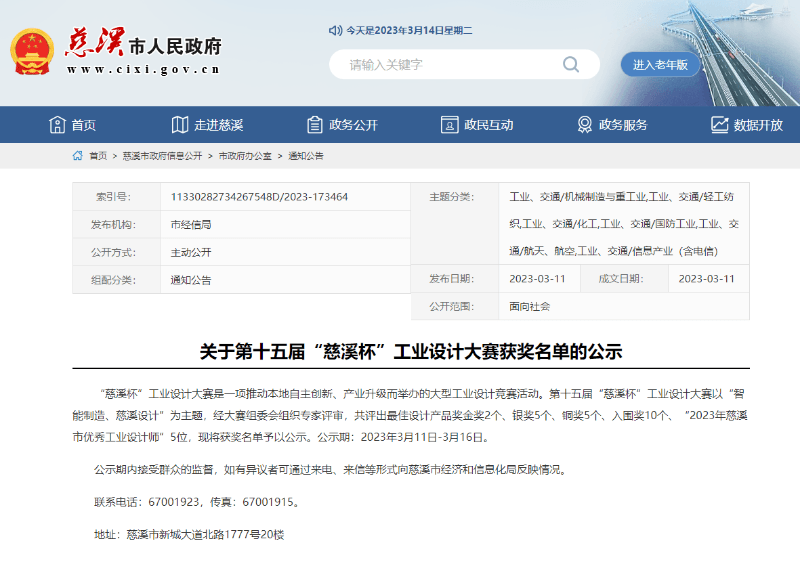Click the 进入老年版 button
This screenshot has width=800, height=562.
660,65
